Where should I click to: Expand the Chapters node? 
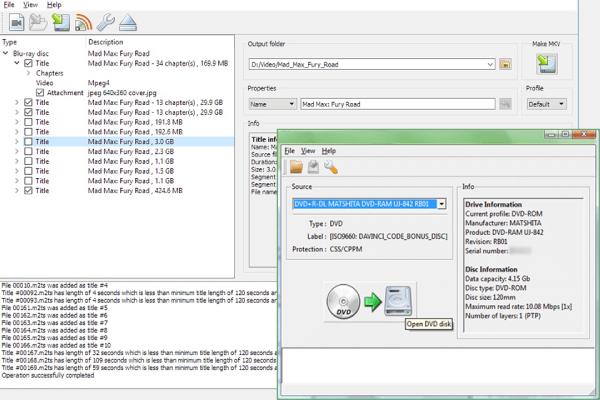click(x=28, y=73)
